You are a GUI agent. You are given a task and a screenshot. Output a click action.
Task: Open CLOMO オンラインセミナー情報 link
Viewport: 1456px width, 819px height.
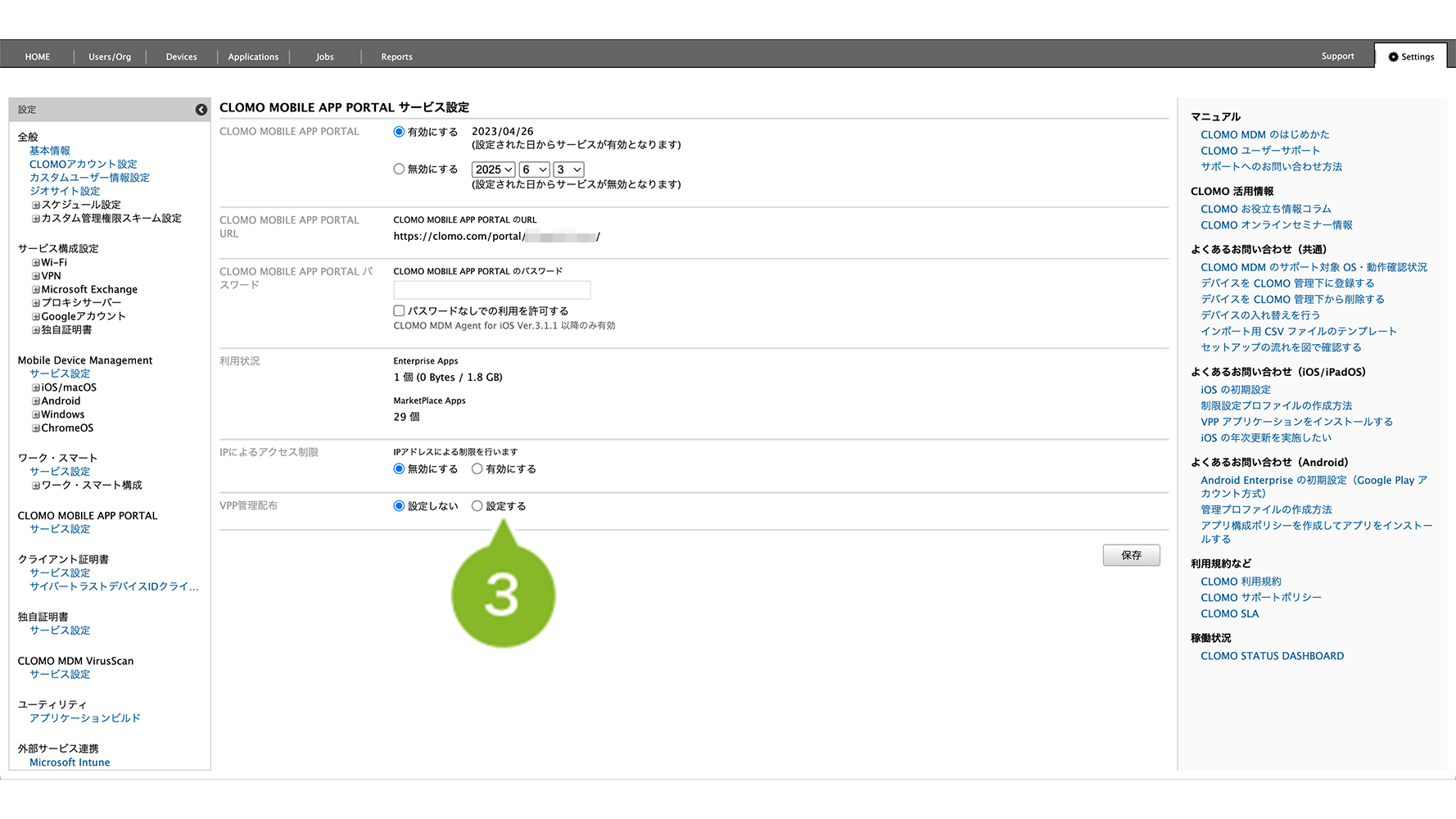click(x=1277, y=225)
